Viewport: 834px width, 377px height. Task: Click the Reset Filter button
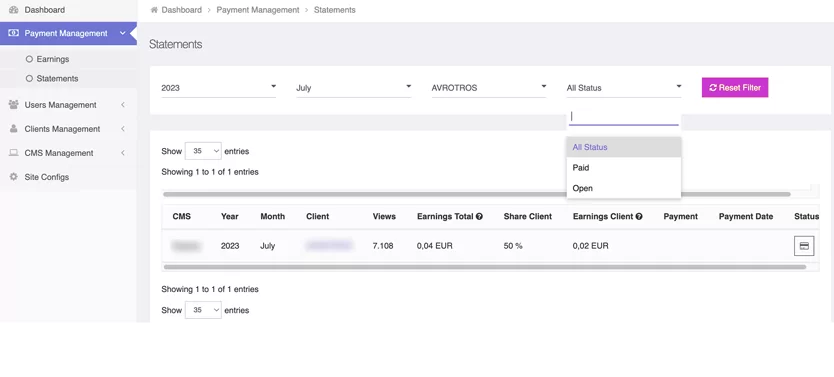[x=735, y=88]
